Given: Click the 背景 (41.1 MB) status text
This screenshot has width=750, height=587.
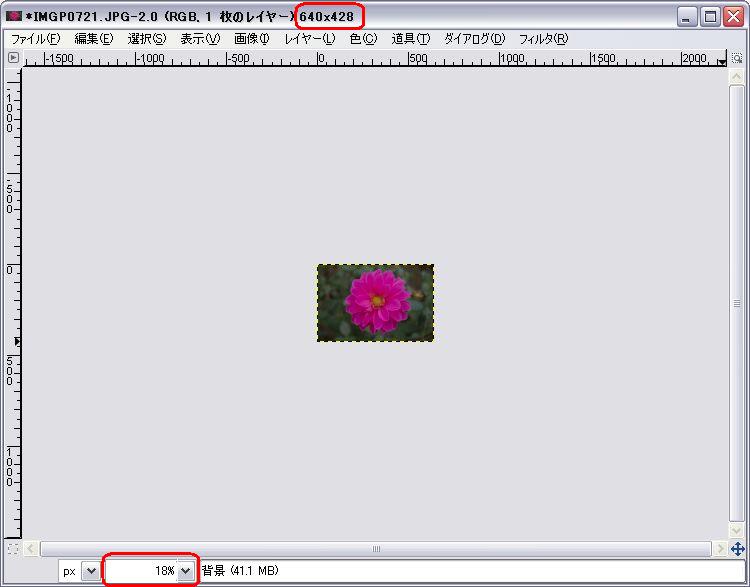Looking at the screenshot, I should point(240,571).
